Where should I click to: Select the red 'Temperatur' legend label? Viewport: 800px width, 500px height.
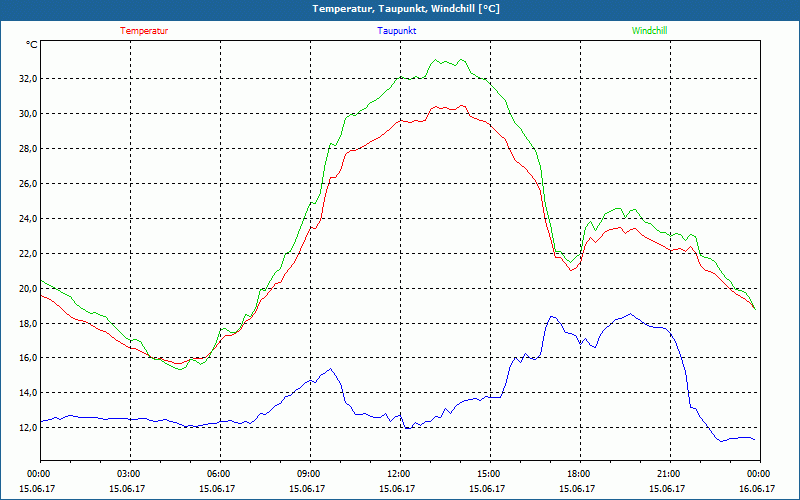pyautogui.click(x=144, y=31)
